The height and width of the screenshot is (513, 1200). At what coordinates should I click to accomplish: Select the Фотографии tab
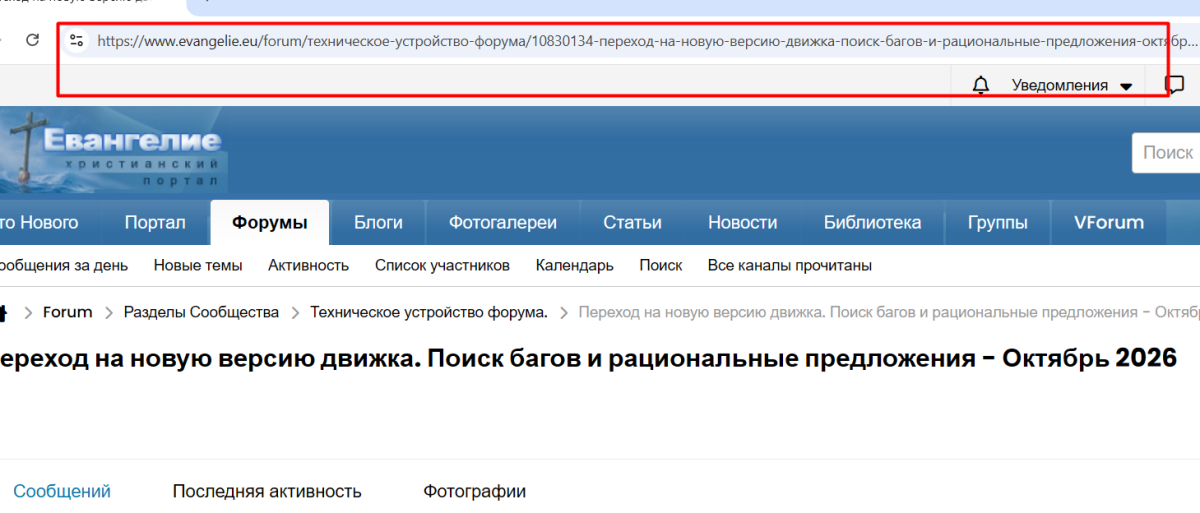point(474,491)
